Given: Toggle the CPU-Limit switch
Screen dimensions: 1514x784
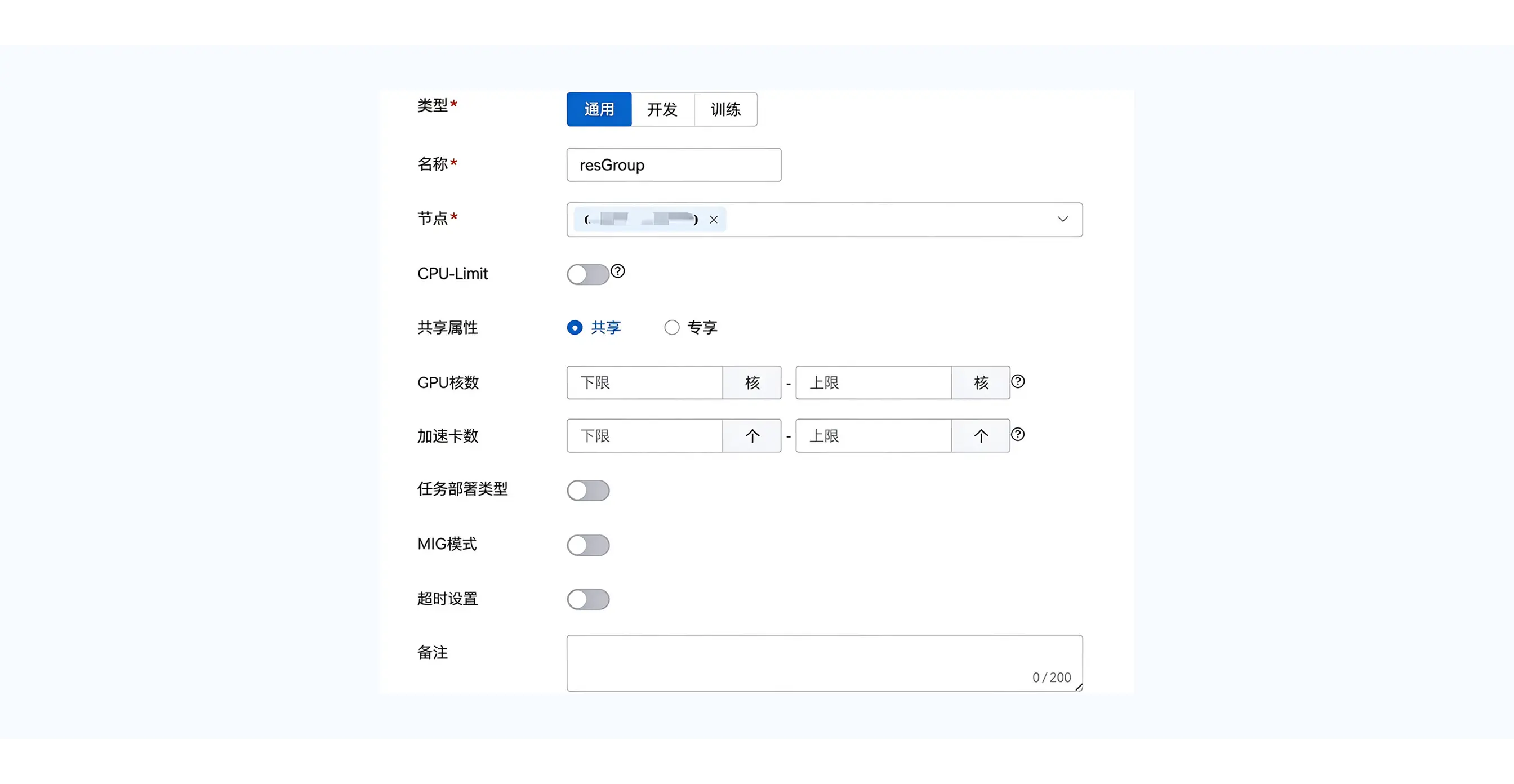Looking at the screenshot, I should coord(587,274).
